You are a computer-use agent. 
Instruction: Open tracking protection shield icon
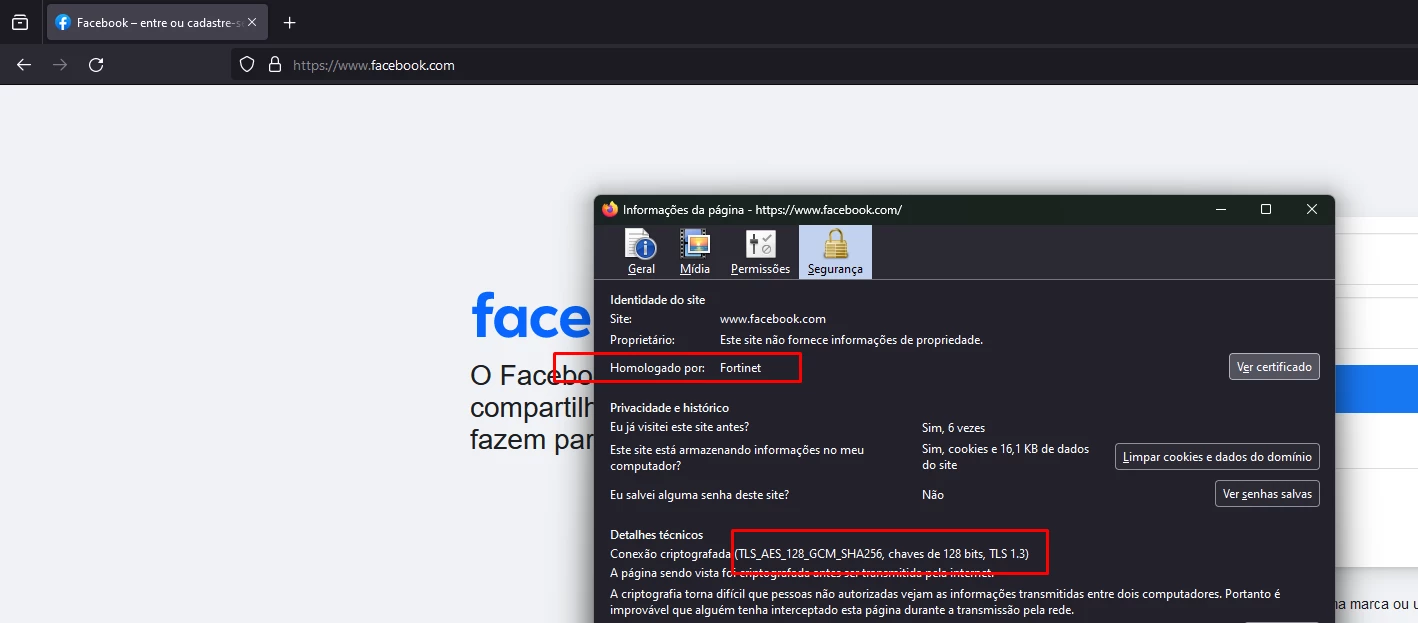[x=247, y=65]
